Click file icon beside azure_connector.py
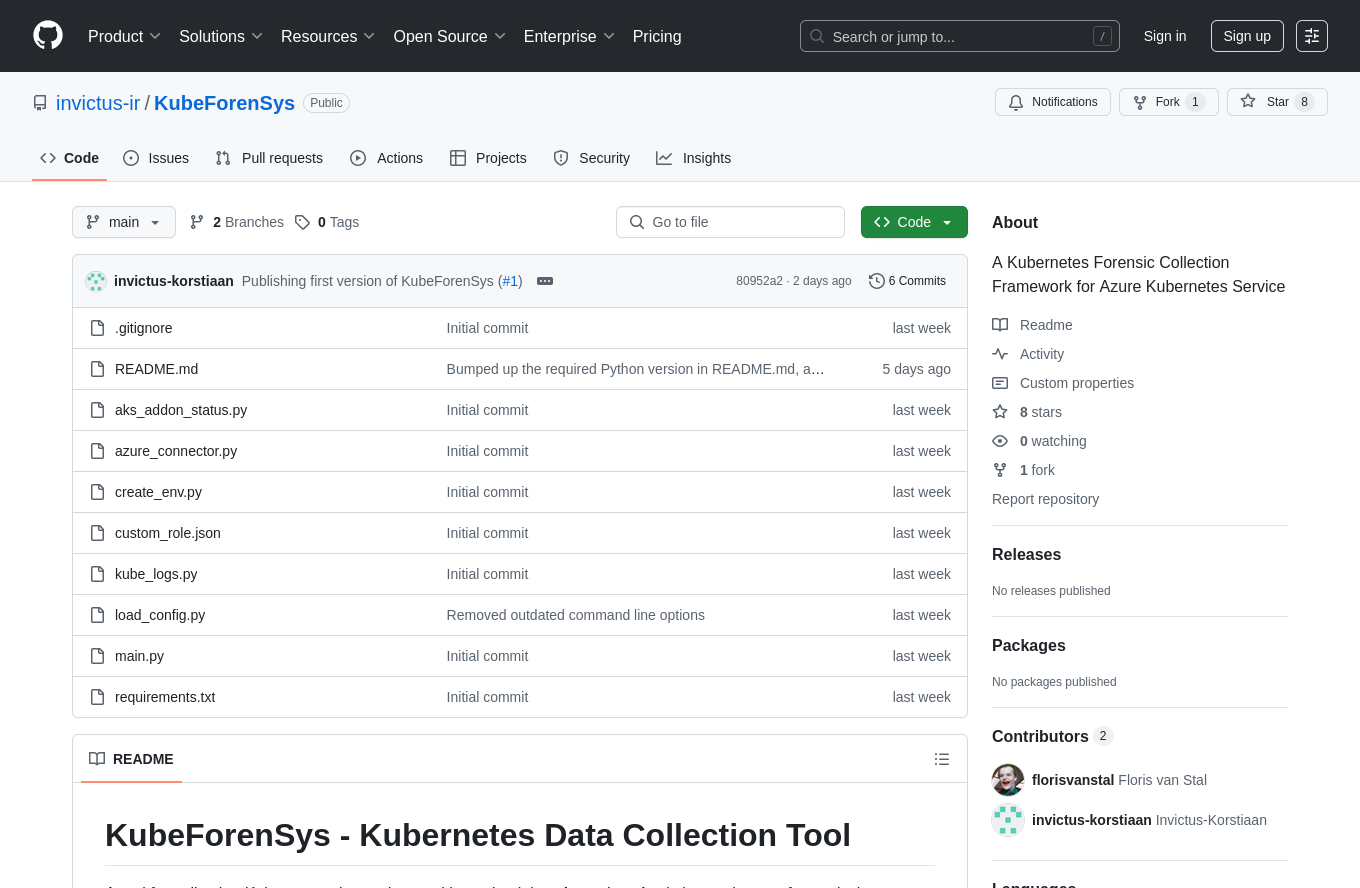 pos(97,451)
